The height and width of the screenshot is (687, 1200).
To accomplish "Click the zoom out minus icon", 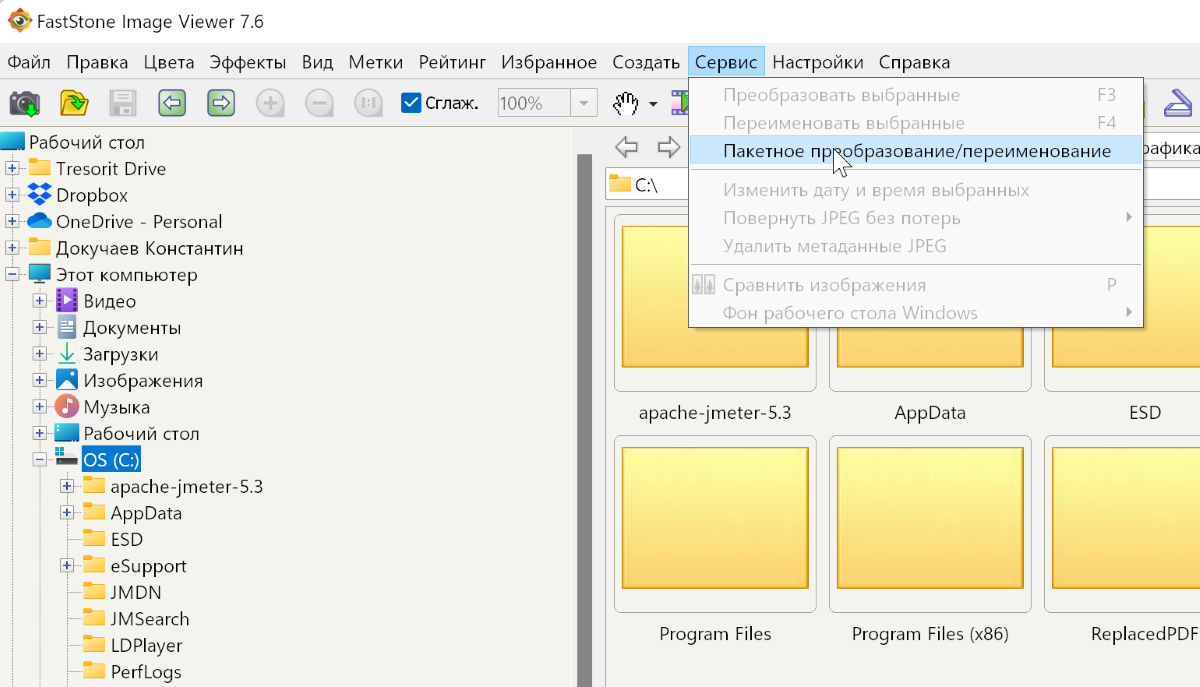I will tap(319, 103).
